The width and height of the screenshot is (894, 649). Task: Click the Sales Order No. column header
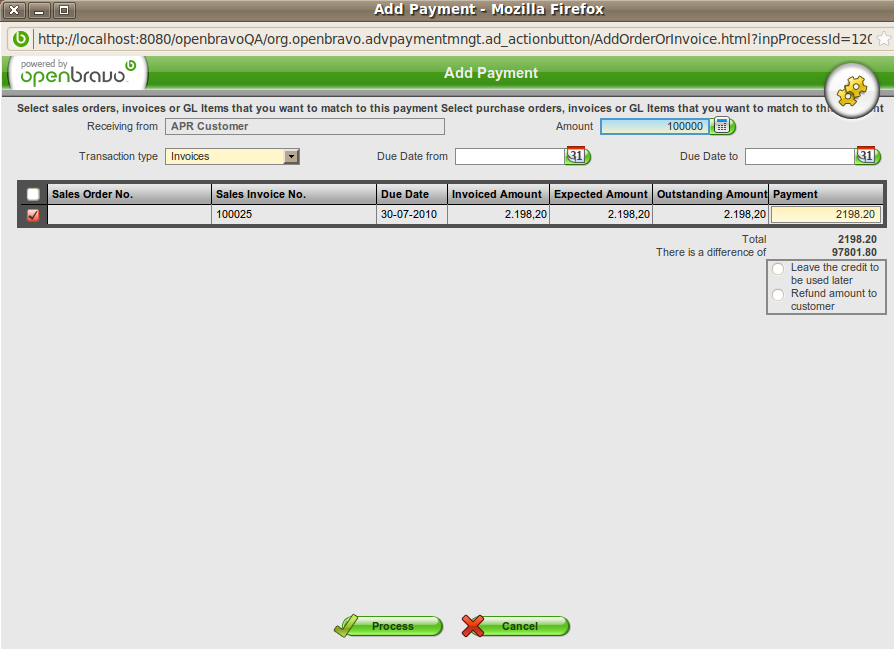click(x=129, y=194)
